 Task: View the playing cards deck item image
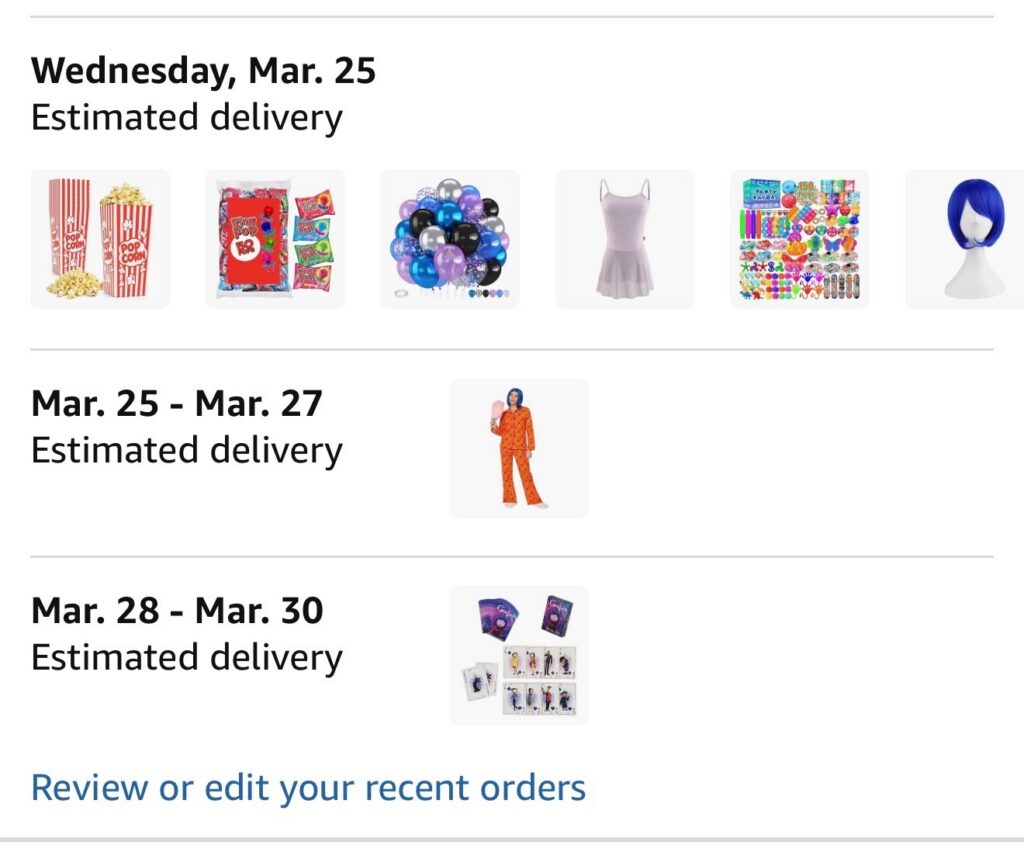pyautogui.click(x=518, y=655)
